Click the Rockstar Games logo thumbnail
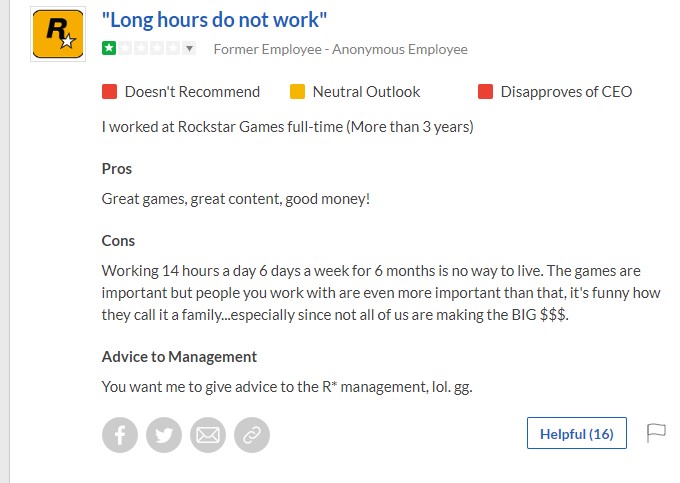 coord(58,34)
